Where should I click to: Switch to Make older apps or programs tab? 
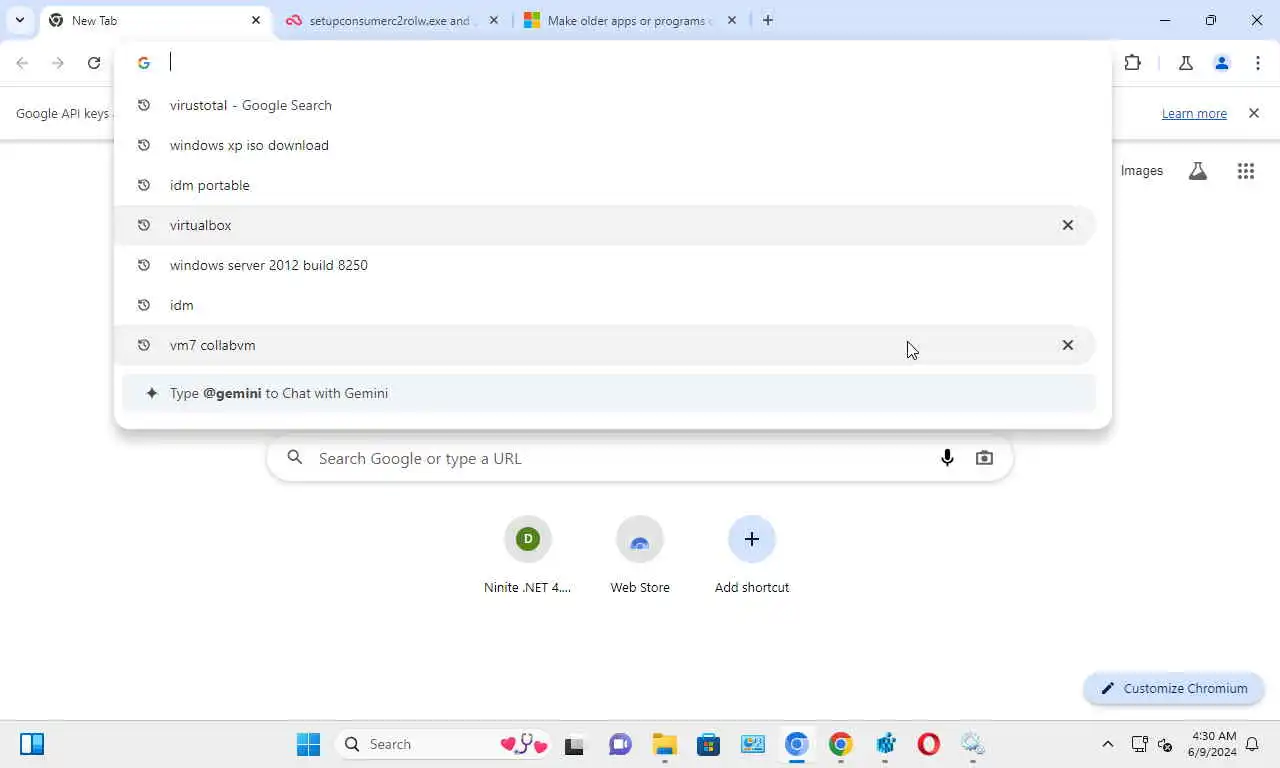630,20
